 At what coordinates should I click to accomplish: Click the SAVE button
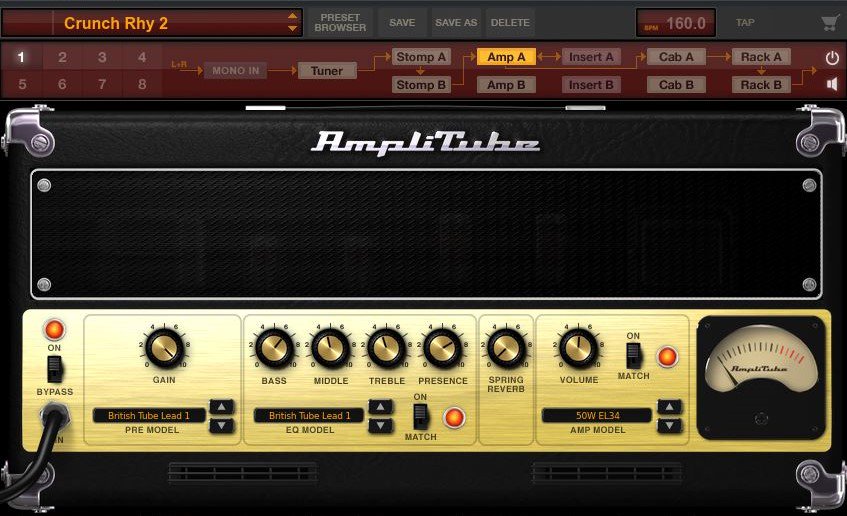(x=402, y=23)
